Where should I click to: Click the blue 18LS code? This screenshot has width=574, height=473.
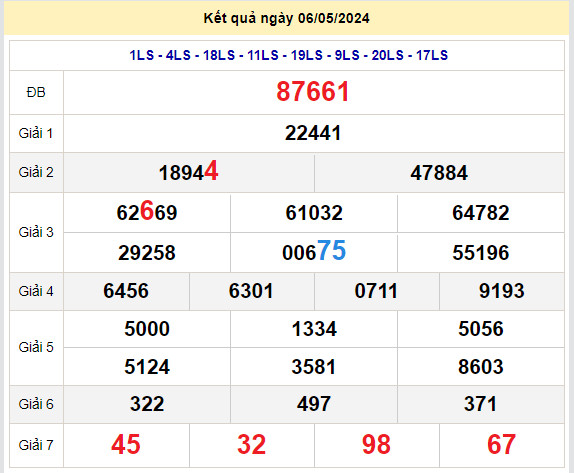pyautogui.click(x=219, y=55)
